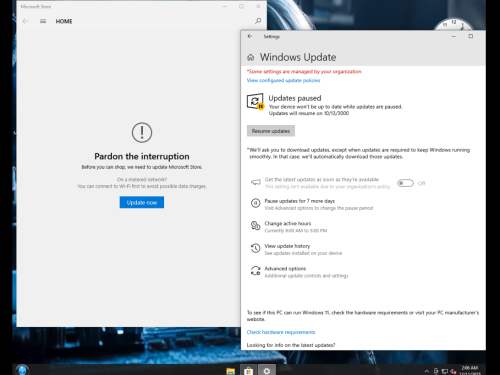Viewport: 500px width, 375px height.
Task: Click the desktop clock gadget
Action: [453, 24]
